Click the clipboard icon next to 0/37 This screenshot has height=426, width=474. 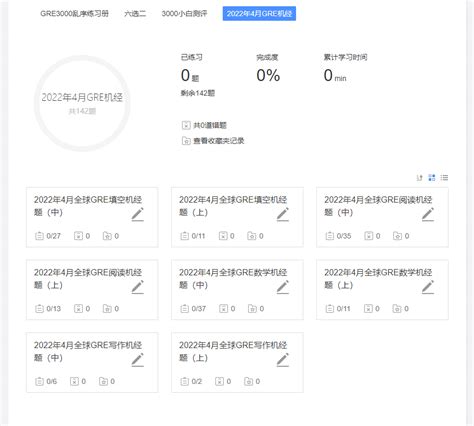click(x=185, y=309)
